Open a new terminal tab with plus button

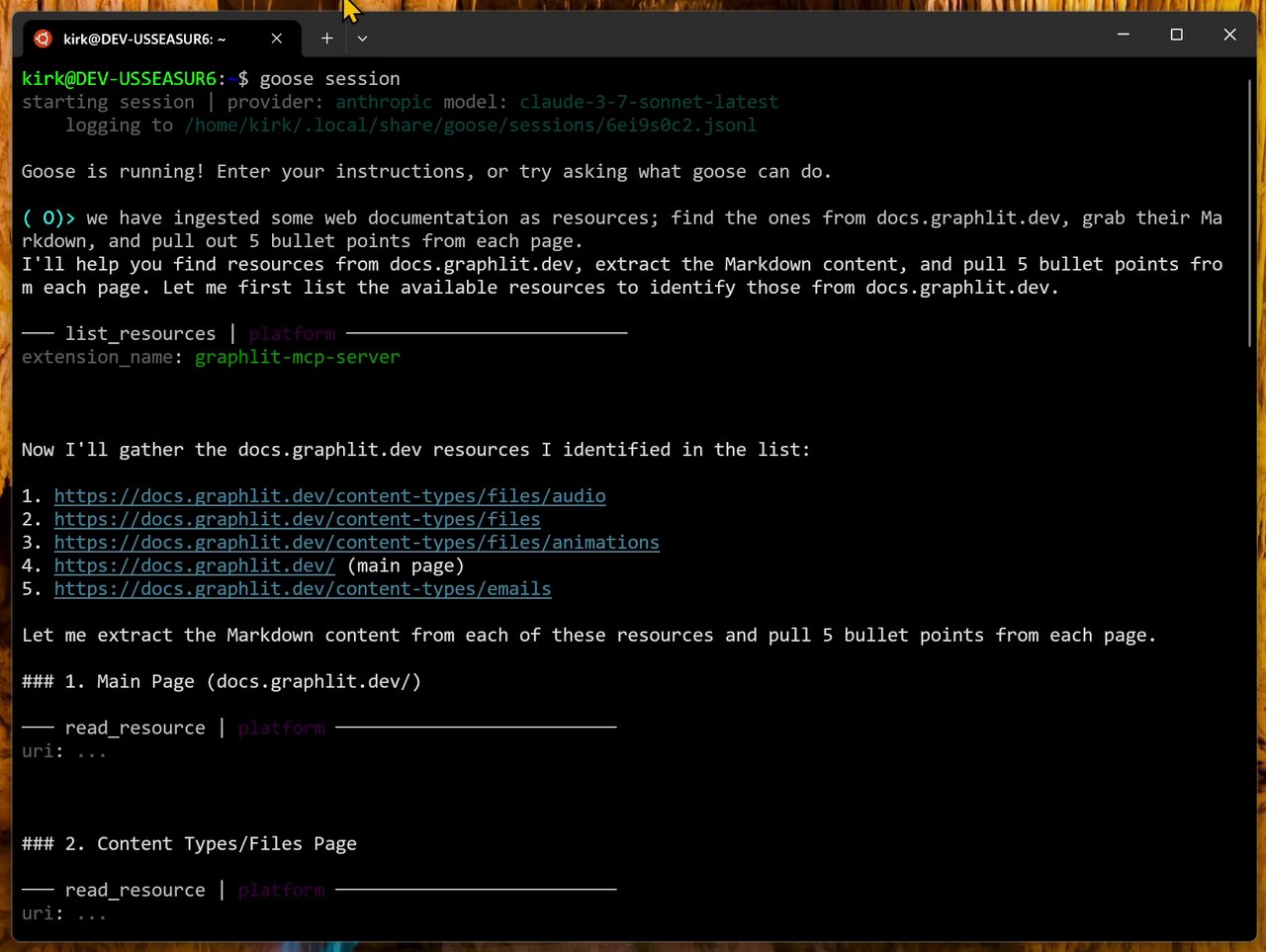326,39
